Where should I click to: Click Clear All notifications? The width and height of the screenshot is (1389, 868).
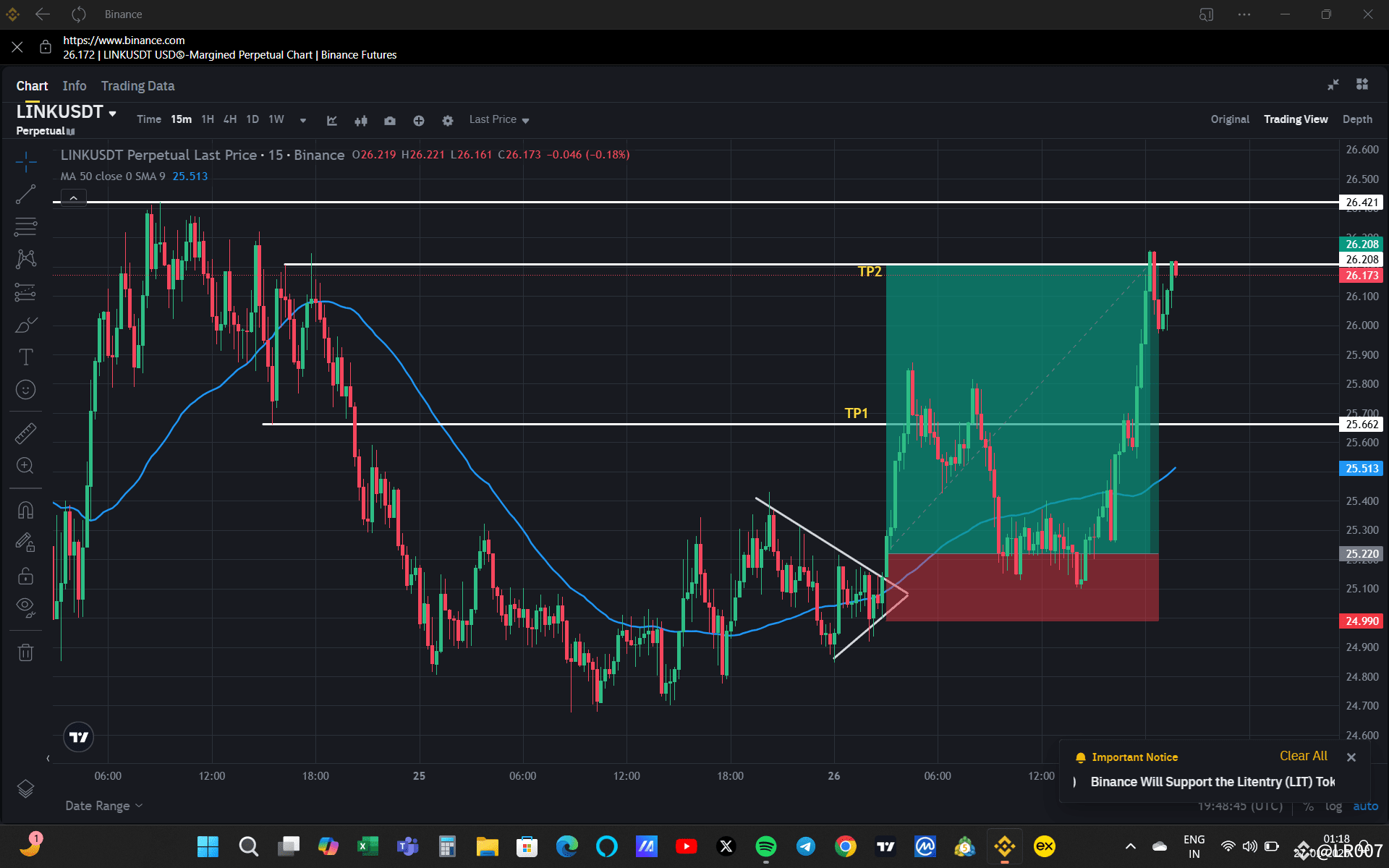pyautogui.click(x=1303, y=756)
